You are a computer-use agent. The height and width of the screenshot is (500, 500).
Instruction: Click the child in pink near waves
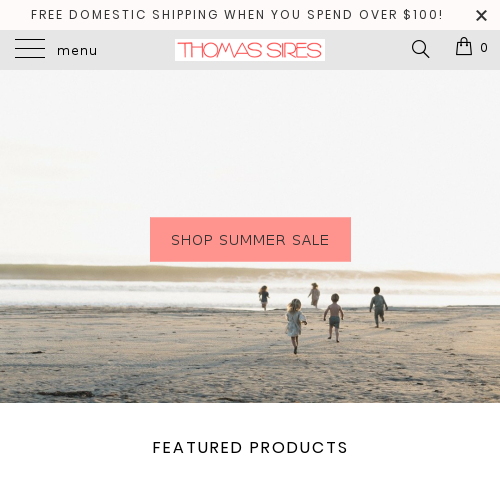(x=314, y=295)
